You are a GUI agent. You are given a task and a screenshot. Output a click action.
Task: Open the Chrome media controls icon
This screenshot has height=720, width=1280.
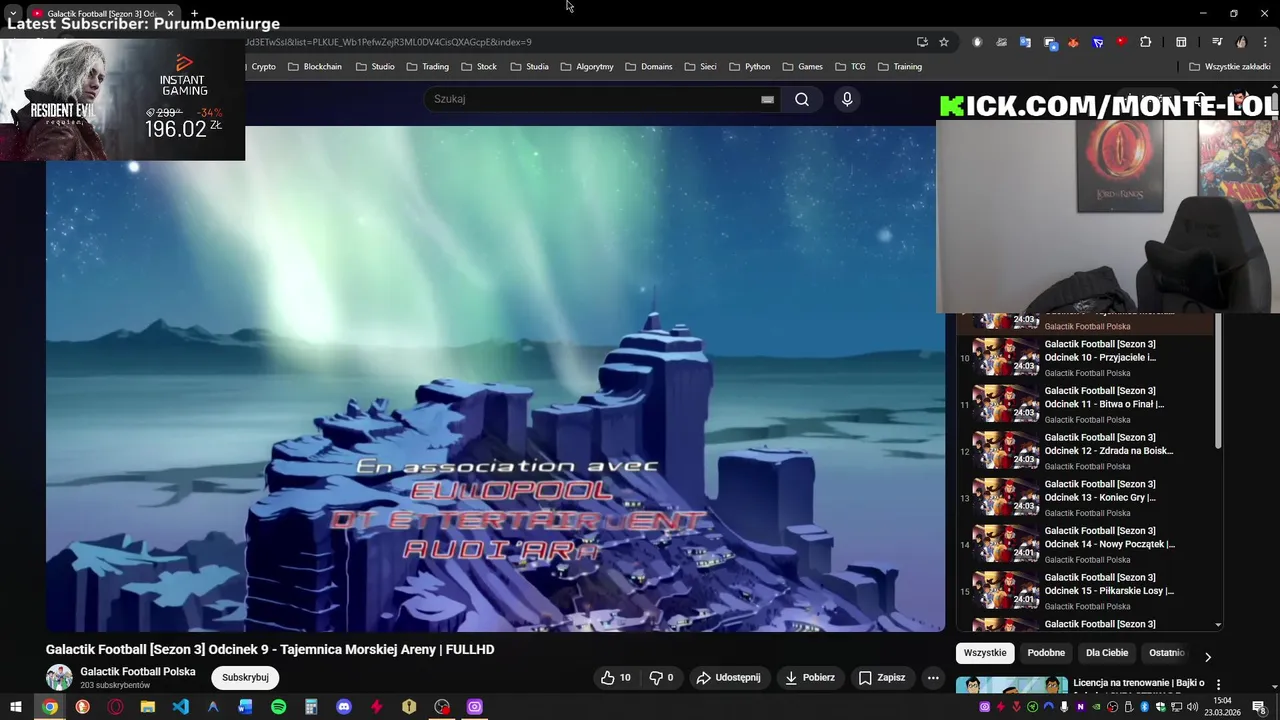[1217, 42]
